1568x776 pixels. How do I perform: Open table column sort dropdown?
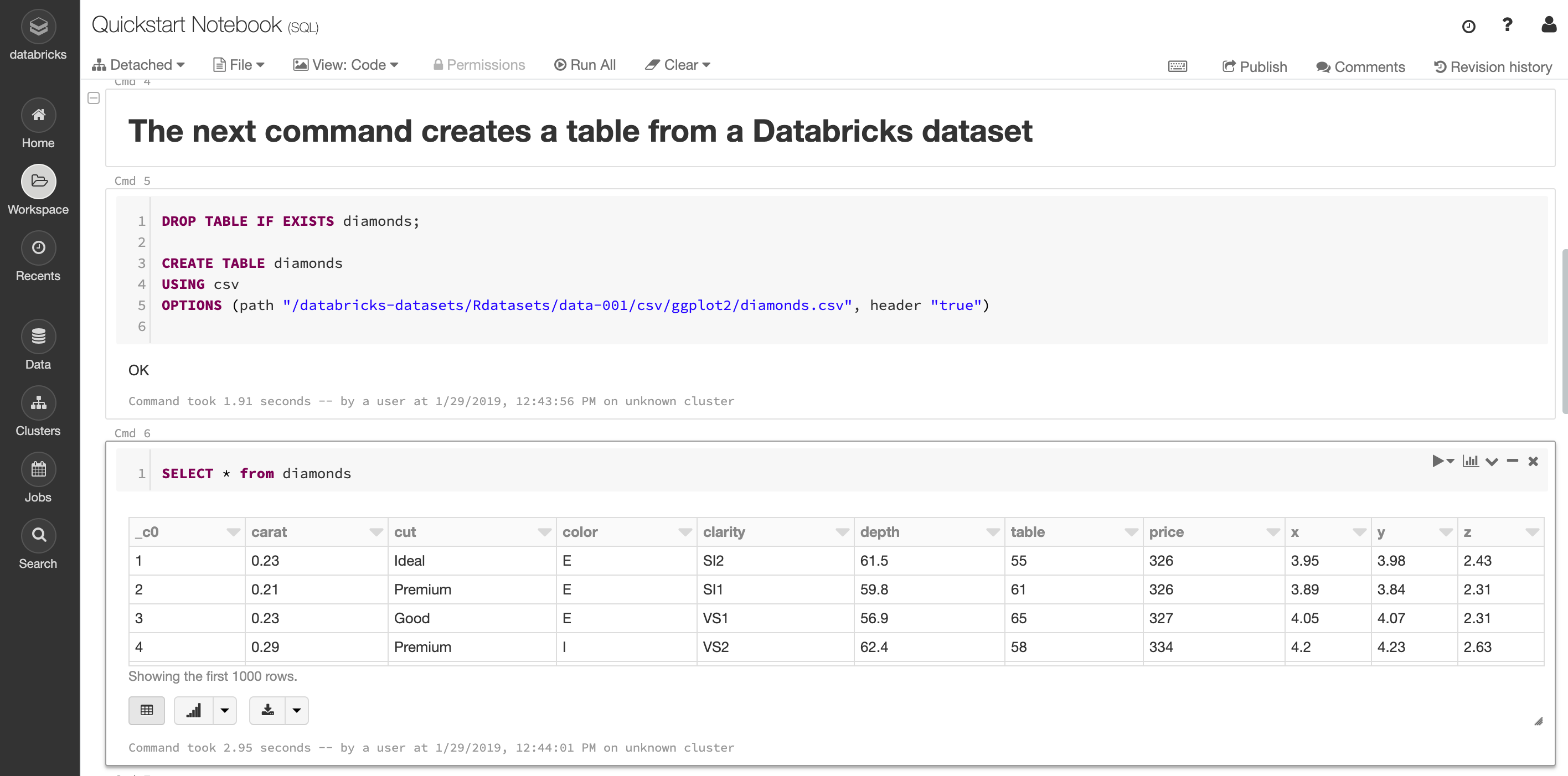(x=1132, y=532)
